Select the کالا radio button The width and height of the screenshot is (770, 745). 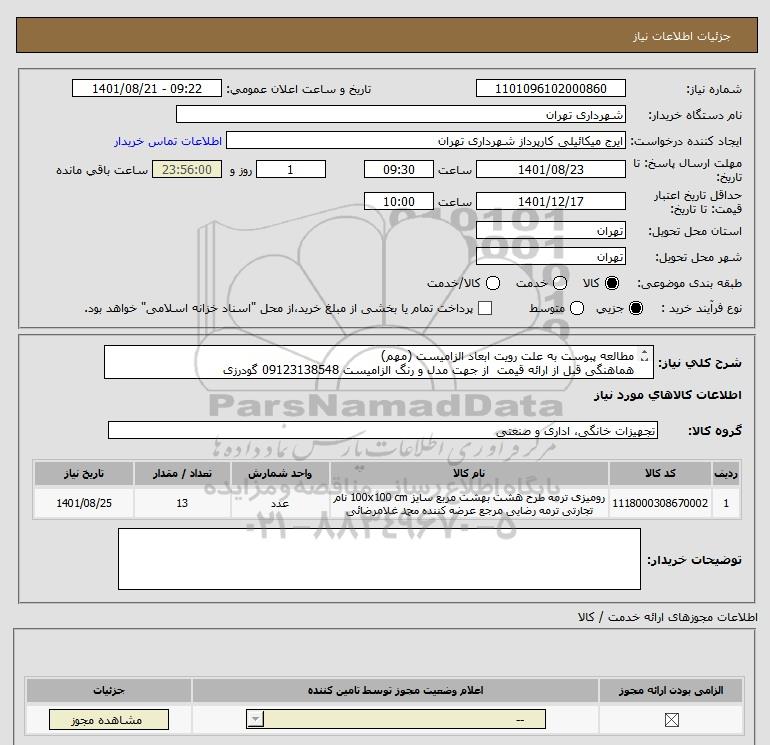pyautogui.click(x=611, y=283)
